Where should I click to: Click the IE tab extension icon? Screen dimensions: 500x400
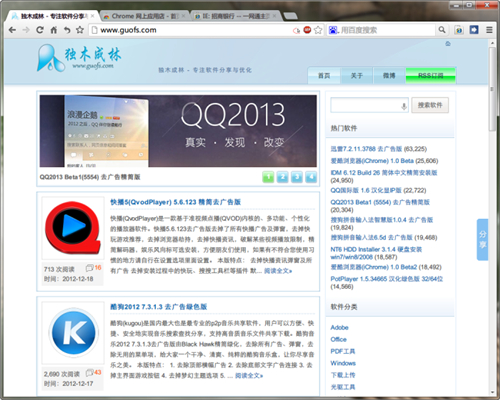(x=459, y=30)
